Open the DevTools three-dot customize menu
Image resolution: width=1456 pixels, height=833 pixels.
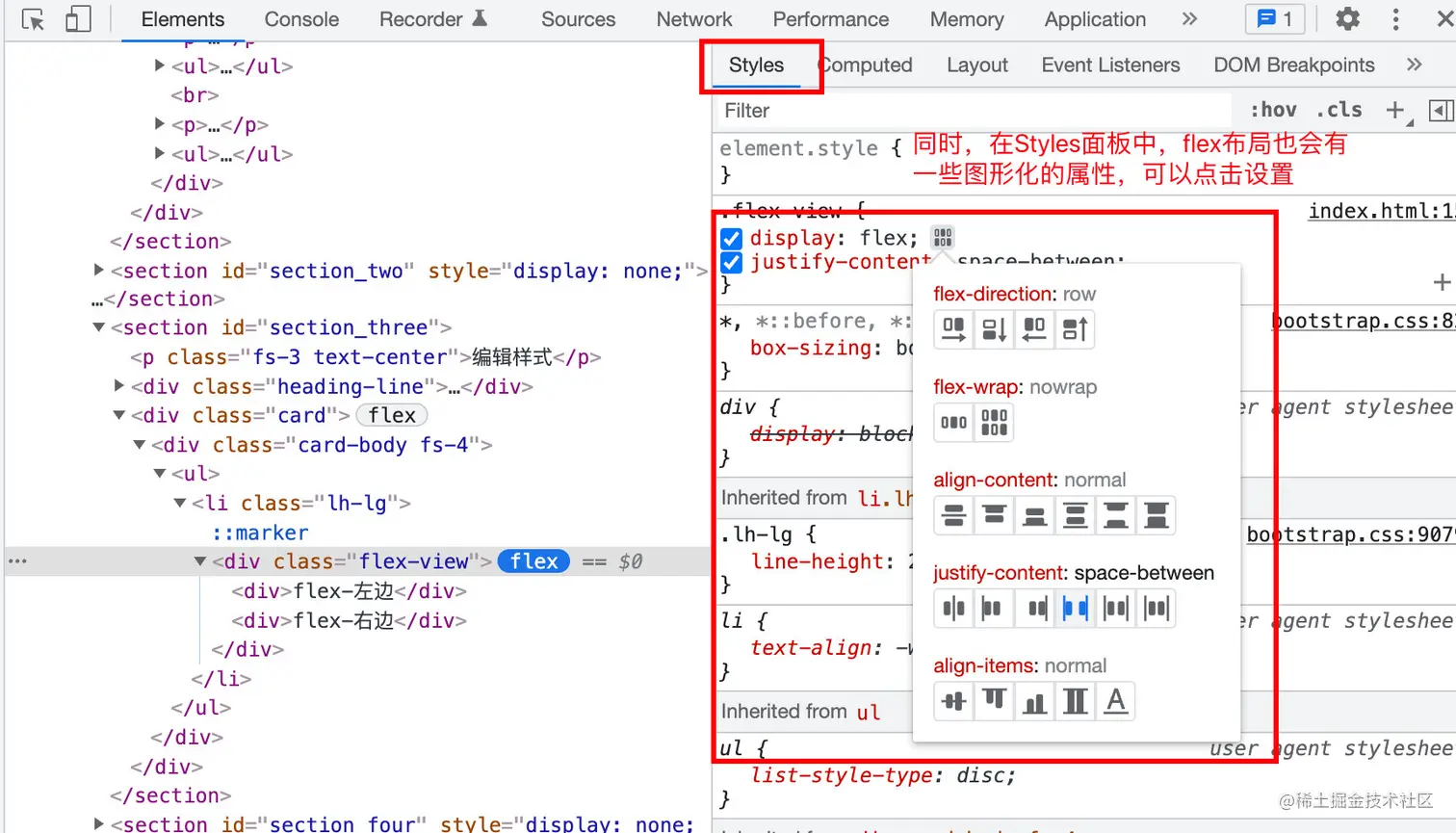[1395, 19]
